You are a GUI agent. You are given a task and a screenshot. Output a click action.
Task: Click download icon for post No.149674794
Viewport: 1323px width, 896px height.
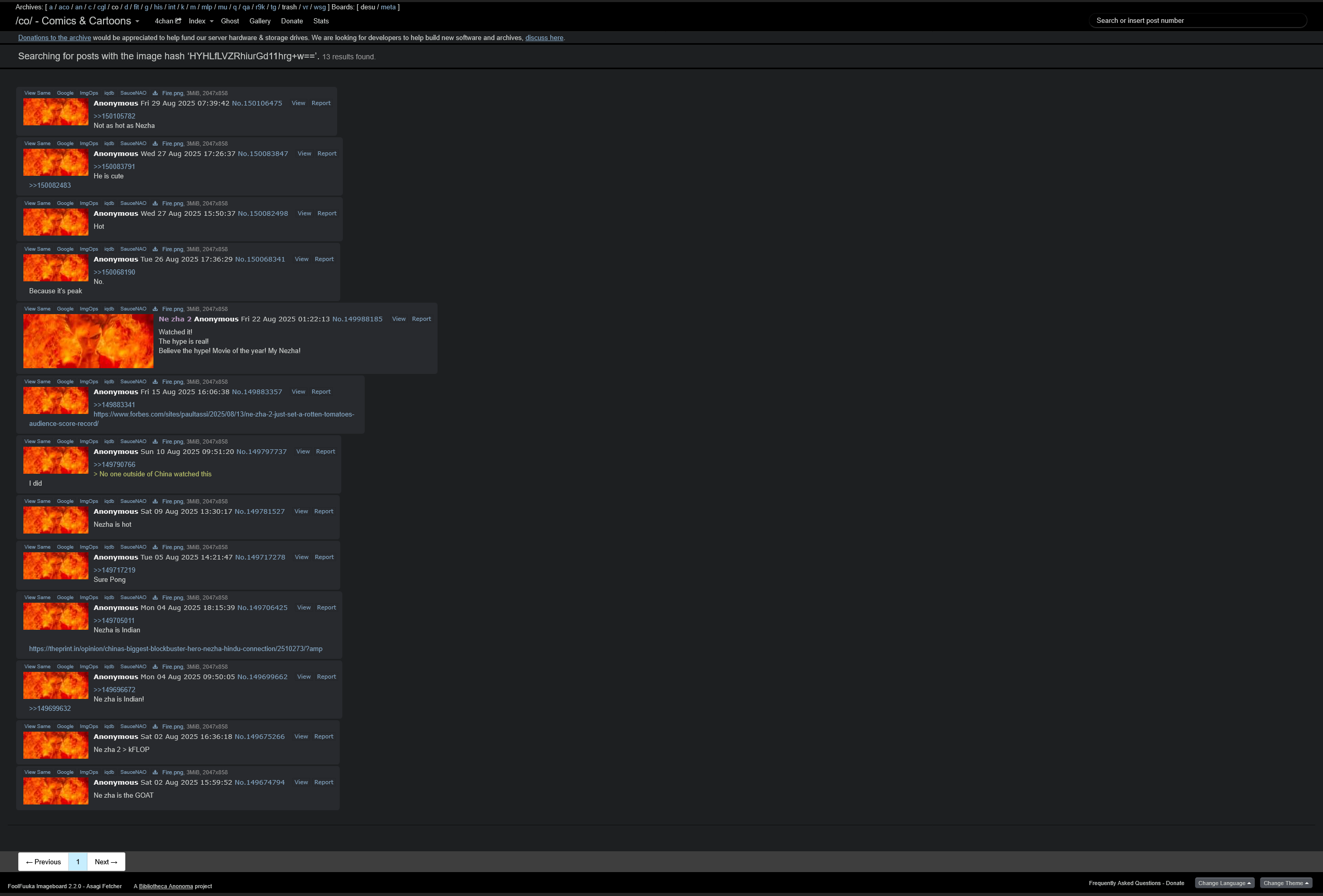tap(155, 772)
